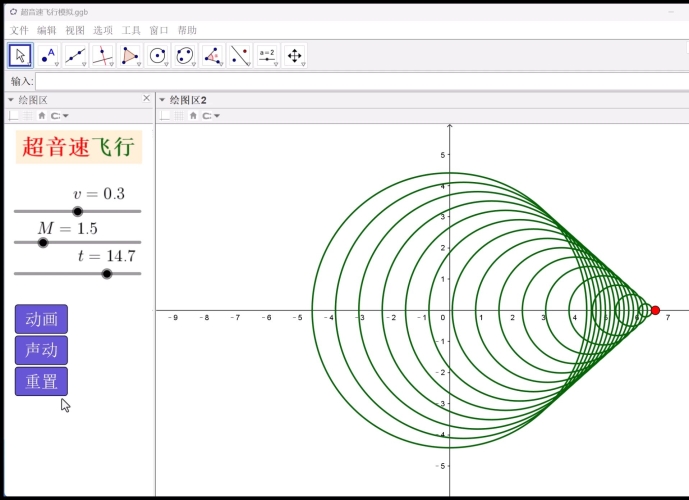Select the Point tool
The height and width of the screenshot is (500, 689).
pos(48,56)
